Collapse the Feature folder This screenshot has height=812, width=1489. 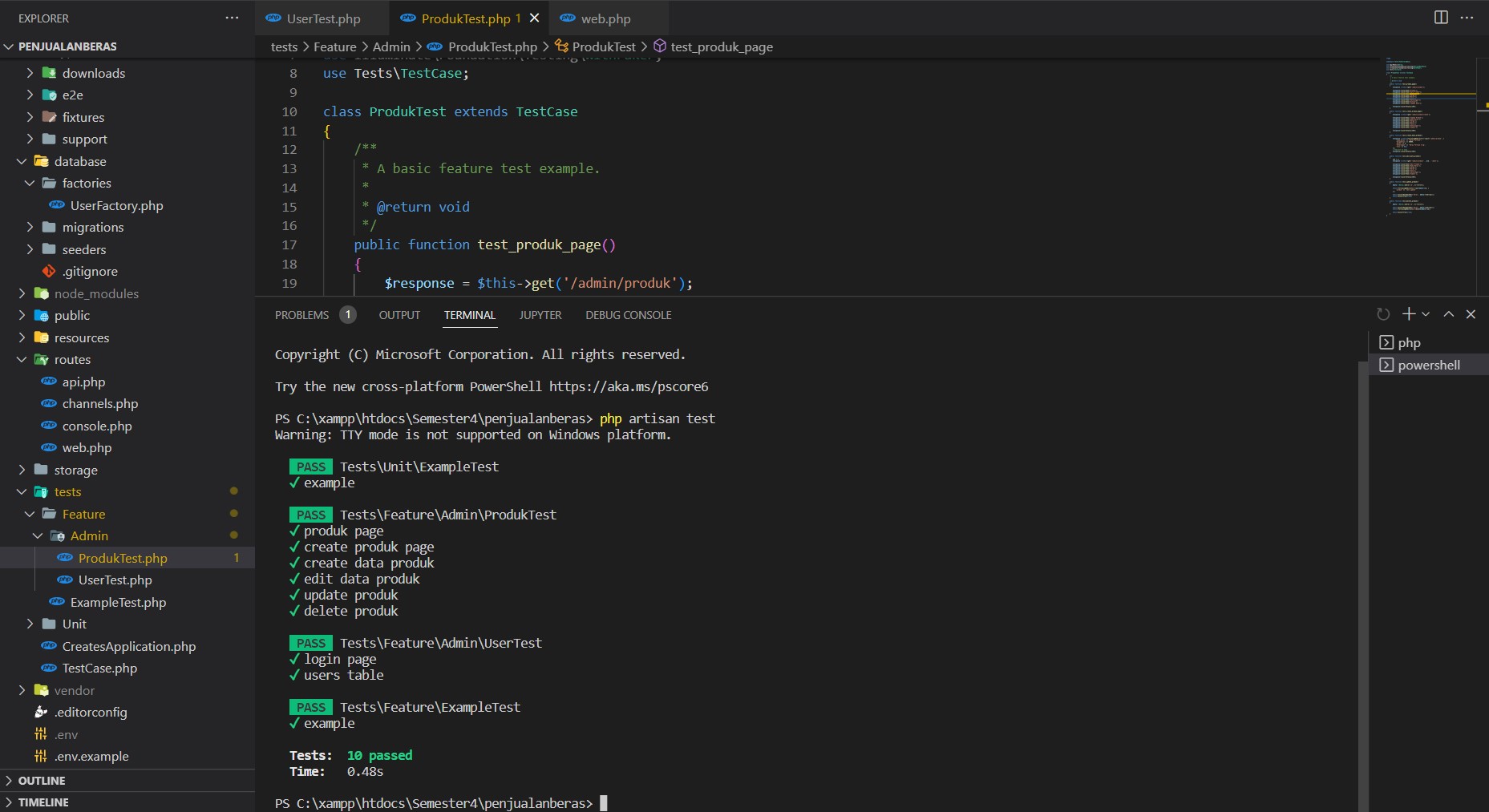[x=30, y=514]
